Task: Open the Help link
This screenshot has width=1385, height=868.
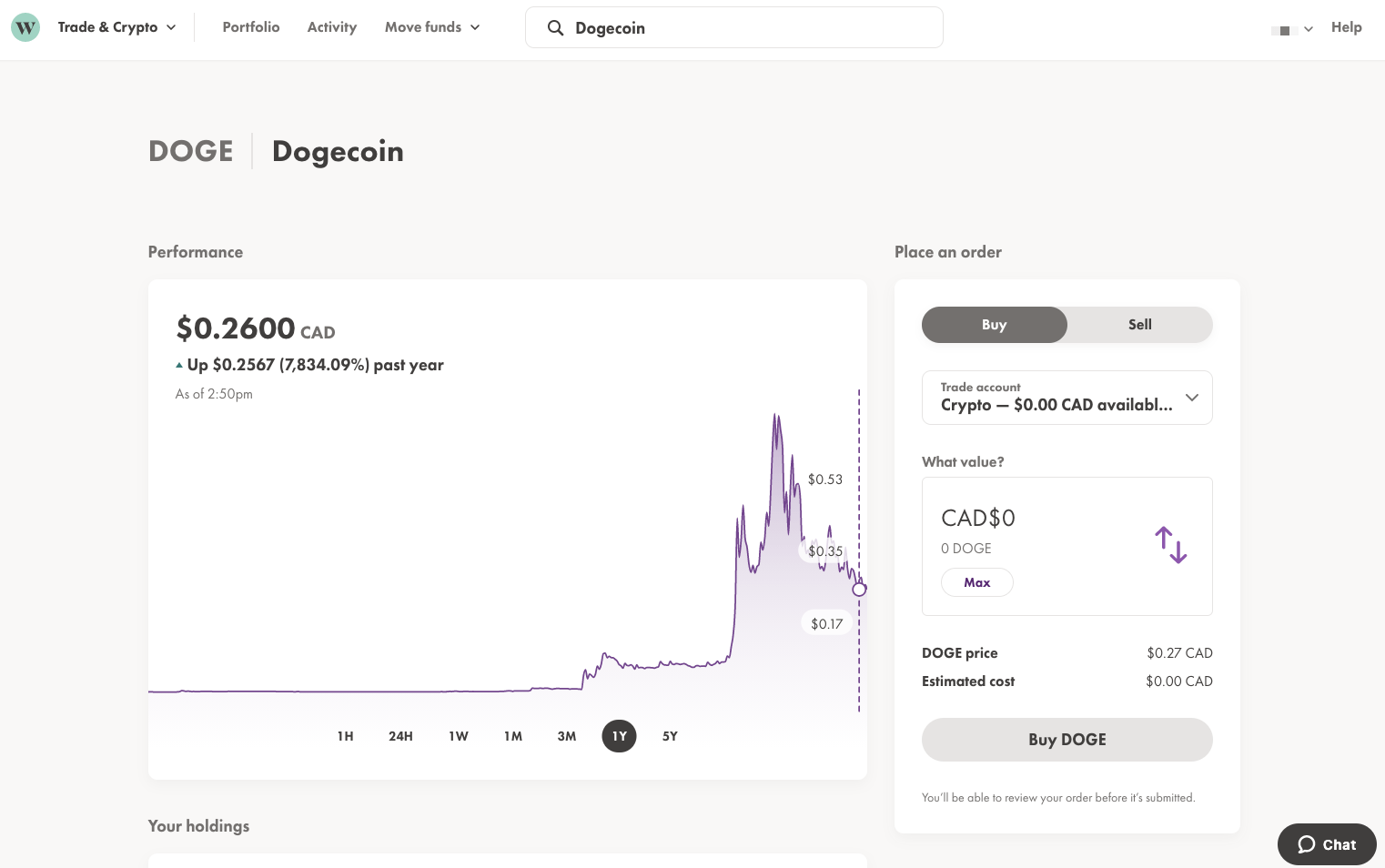Action: (x=1346, y=27)
